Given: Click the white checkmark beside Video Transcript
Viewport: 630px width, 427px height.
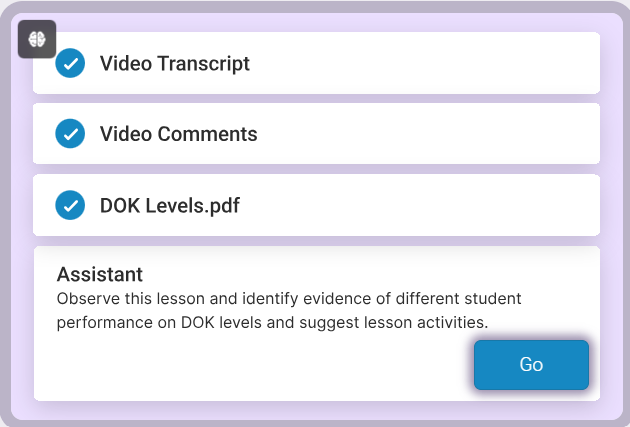Looking at the screenshot, I should pyautogui.click(x=71, y=63).
